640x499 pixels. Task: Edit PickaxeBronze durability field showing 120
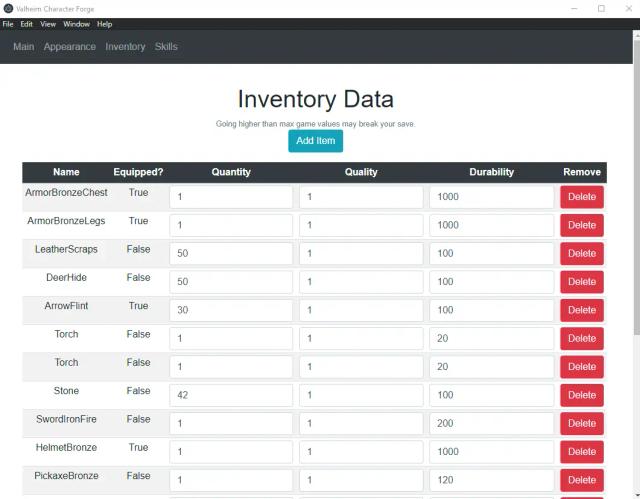point(491,480)
